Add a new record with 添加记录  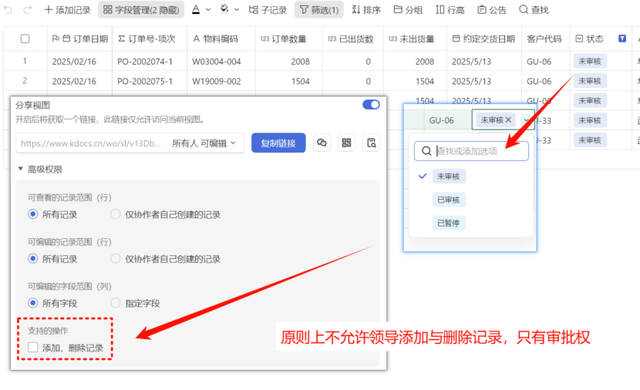[67, 9]
